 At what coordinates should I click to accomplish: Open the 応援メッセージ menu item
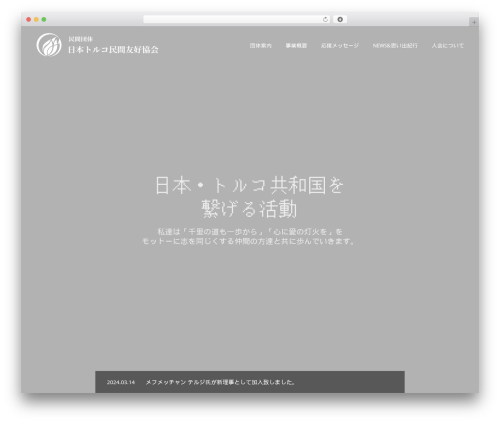340,46
